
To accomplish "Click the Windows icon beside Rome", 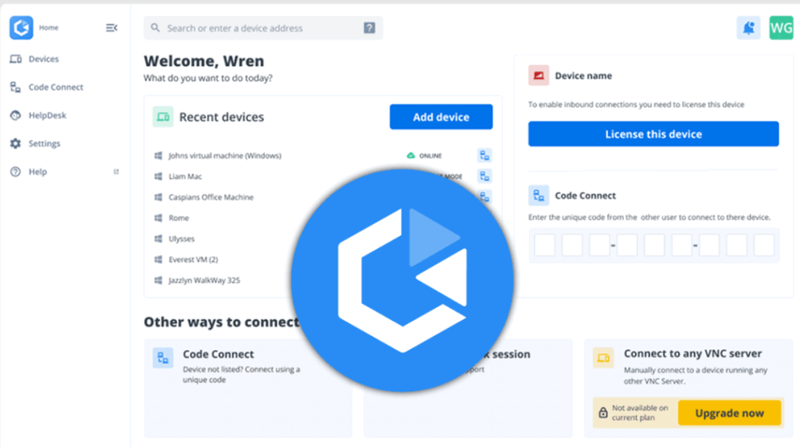I will point(158,218).
